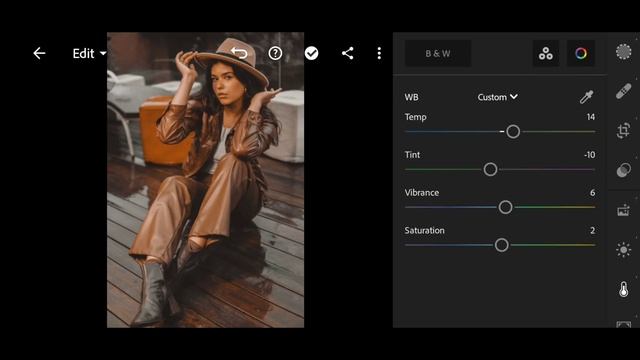The image size is (640, 360).
Task: Open the Auto enhance photo icon
Action: click(x=623, y=210)
